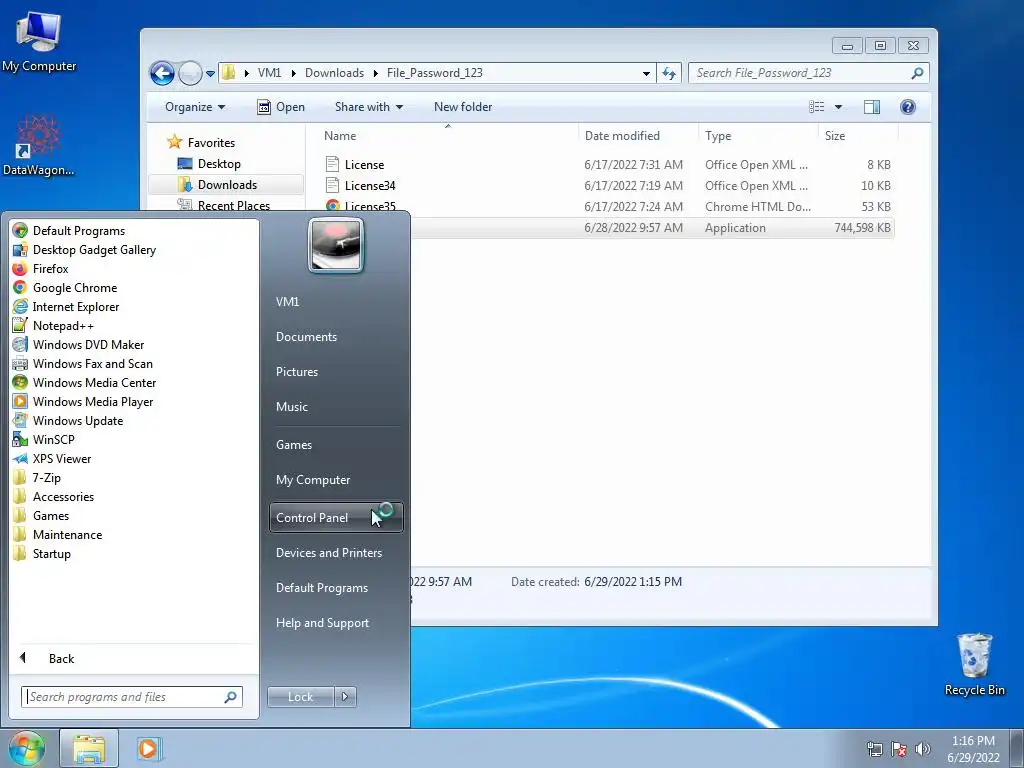Click New folder button
This screenshot has height=768, width=1024.
click(x=462, y=107)
